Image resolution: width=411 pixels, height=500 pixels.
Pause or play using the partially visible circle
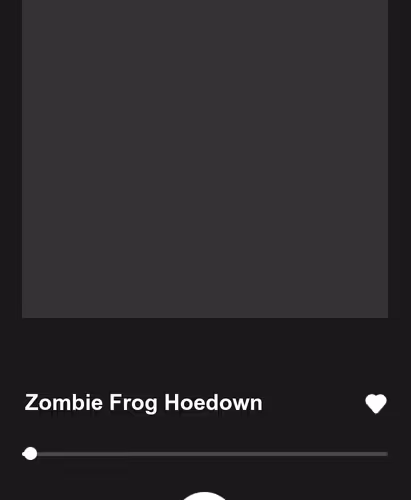point(204,496)
